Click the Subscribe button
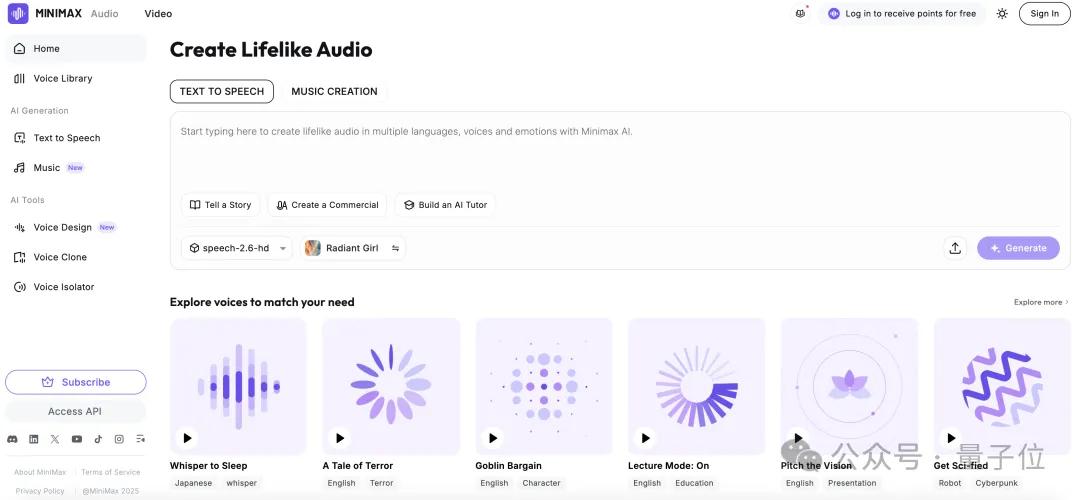 coord(76,382)
